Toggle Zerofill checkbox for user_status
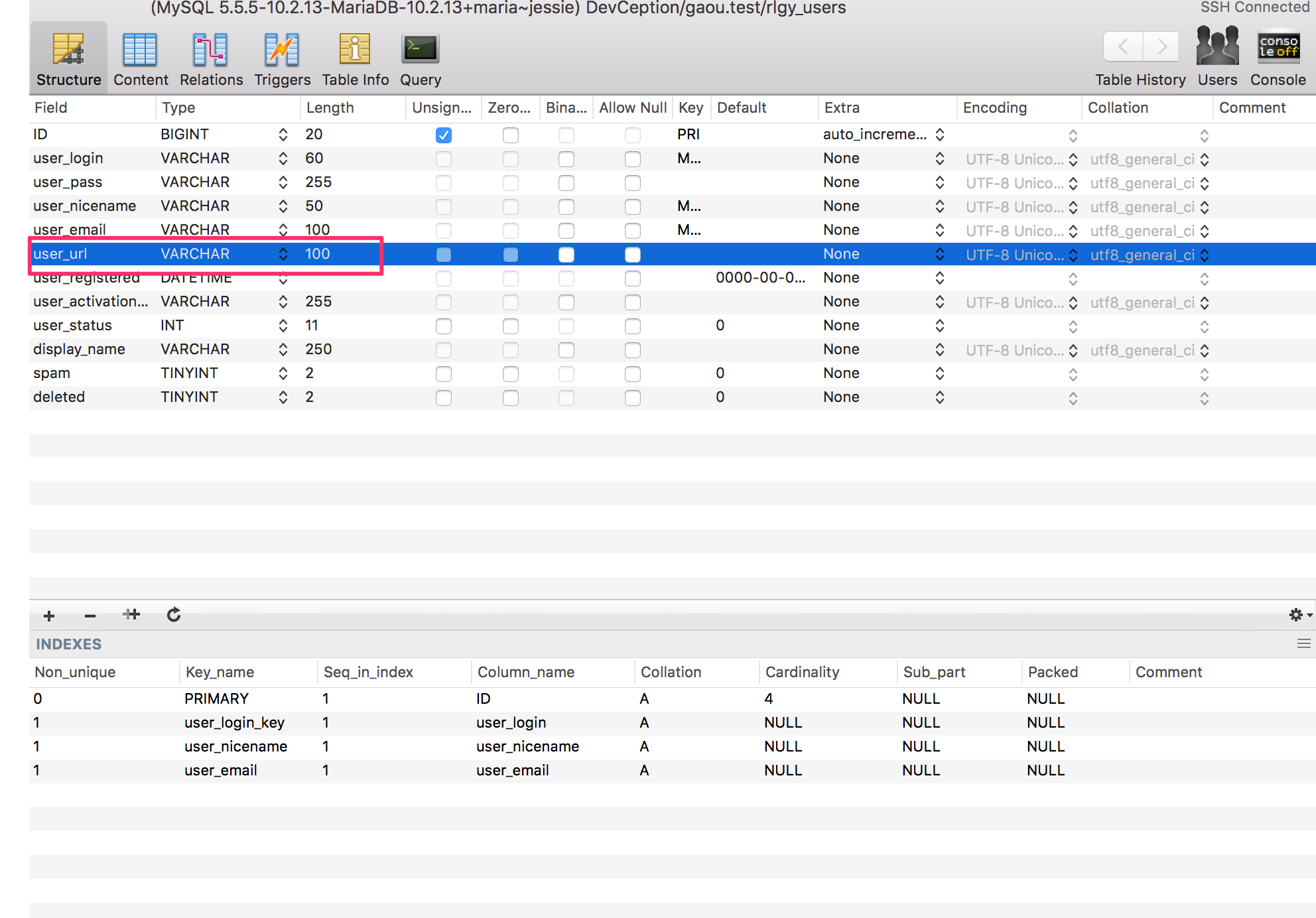Image resolution: width=1316 pixels, height=918 pixels. [x=510, y=326]
